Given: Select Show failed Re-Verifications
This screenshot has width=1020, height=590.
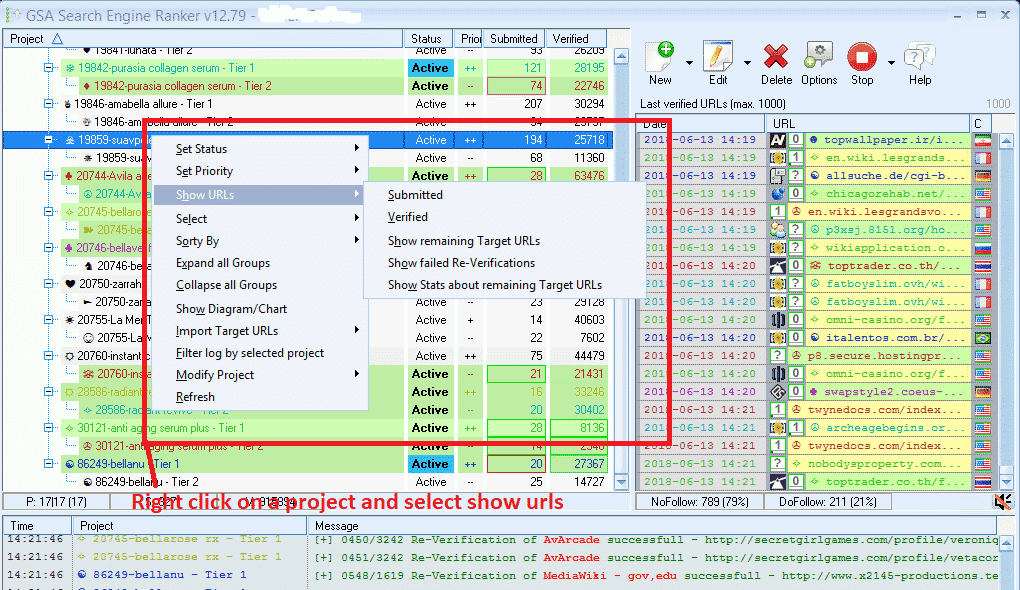Looking at the screenshot, I should (461, 263).
